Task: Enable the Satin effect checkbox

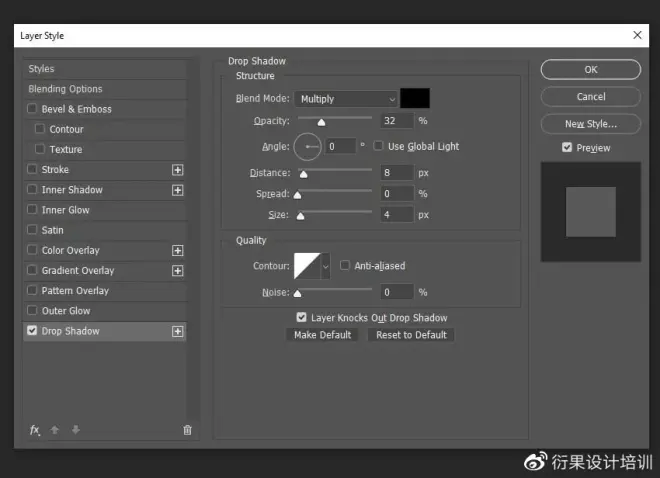Action: point(32,229)
